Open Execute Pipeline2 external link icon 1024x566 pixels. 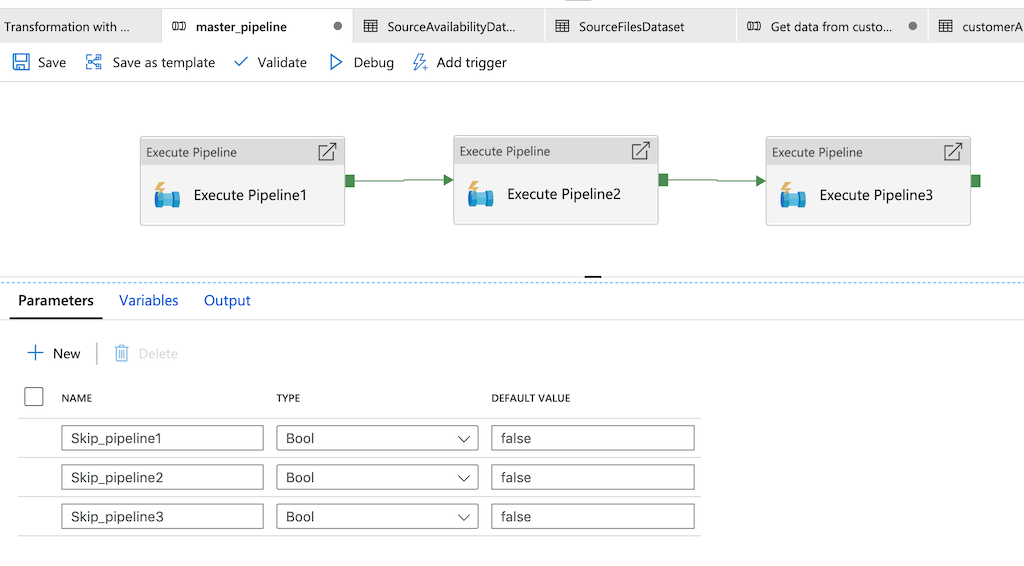click(641, 151)
